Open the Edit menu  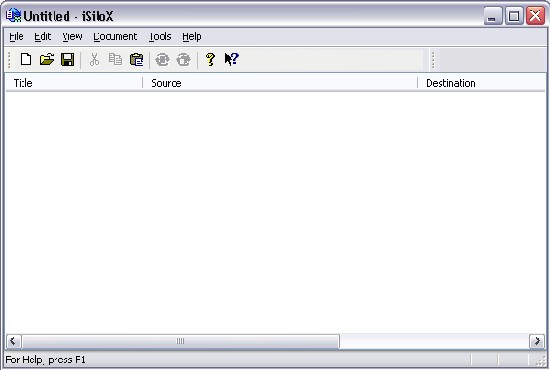tap(42, 36)
